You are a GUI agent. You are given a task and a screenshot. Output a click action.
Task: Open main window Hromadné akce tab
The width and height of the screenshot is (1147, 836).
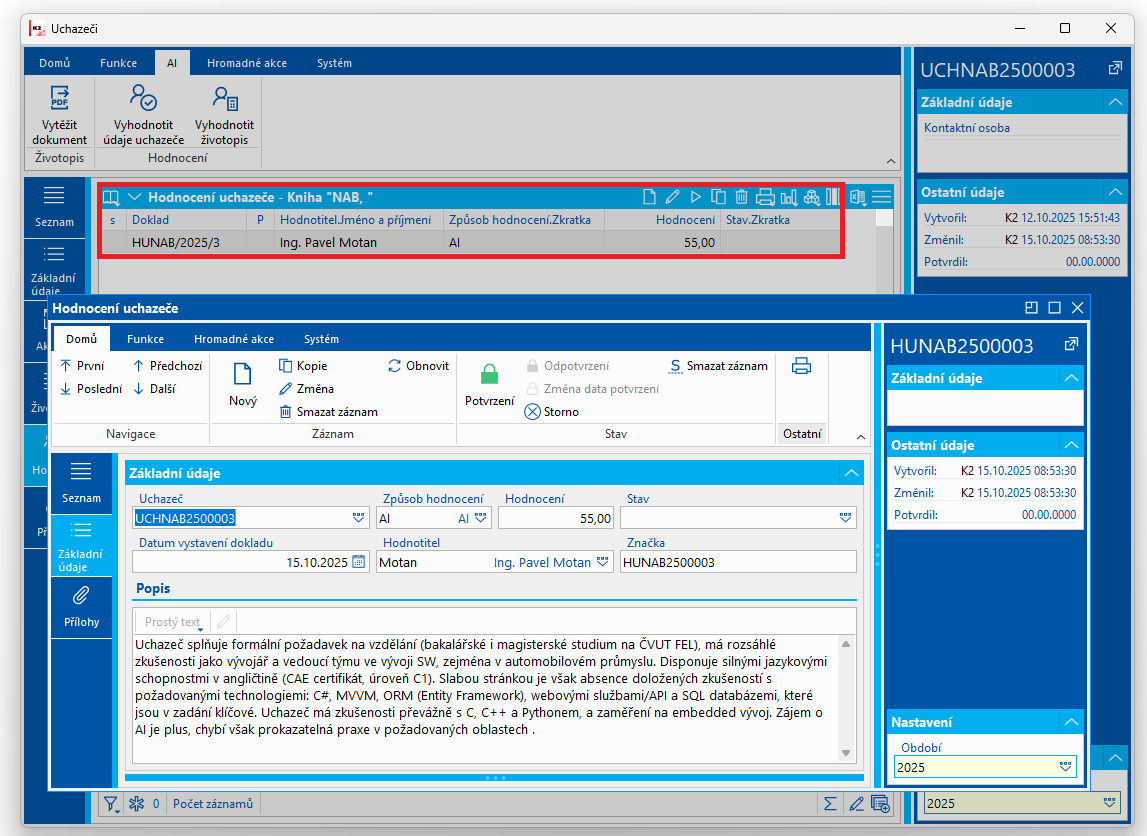coord(247,63)
